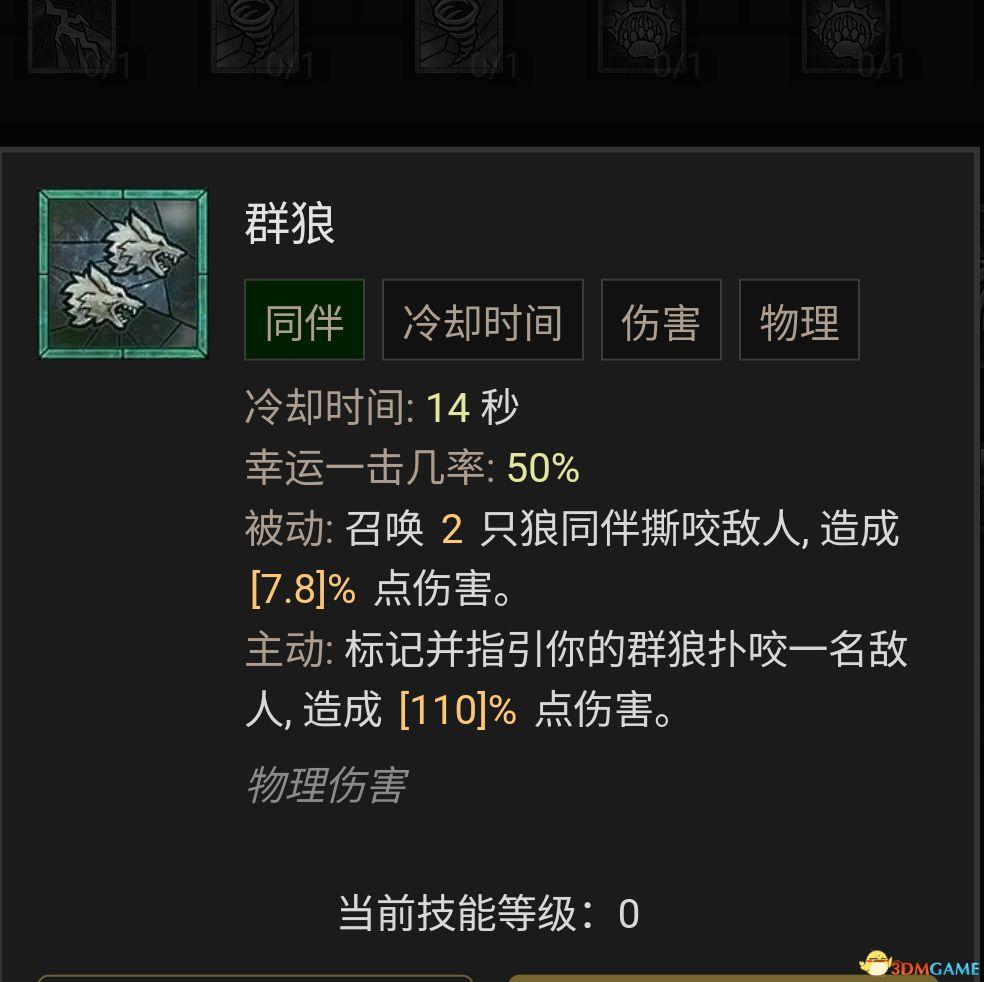Click the 当前技能等级 level indicator
Screen dimensions: 984x982
click(x=489, y=913)
